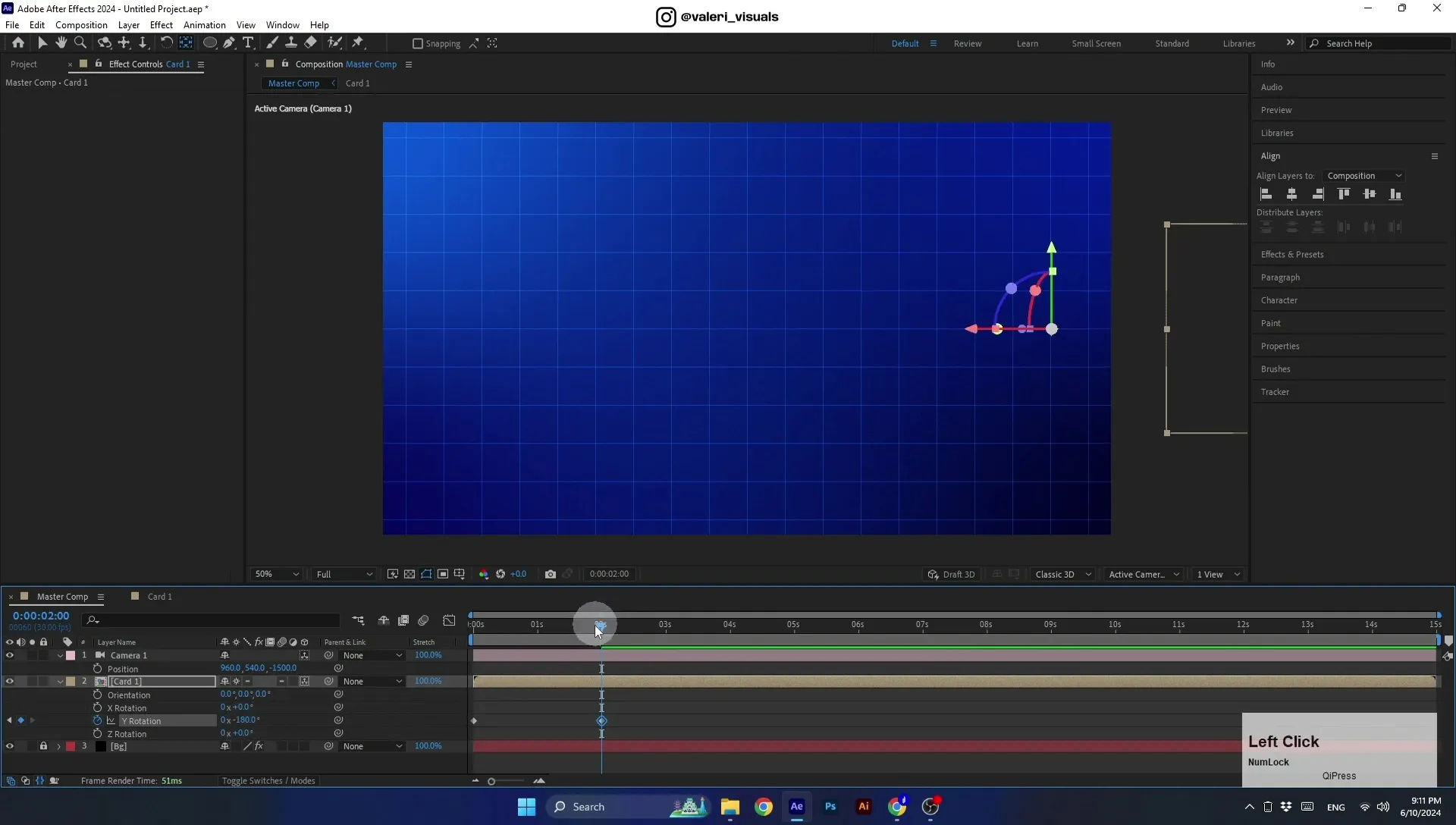Select the Type text tool

pyautogui.click(x=248, y=43)
